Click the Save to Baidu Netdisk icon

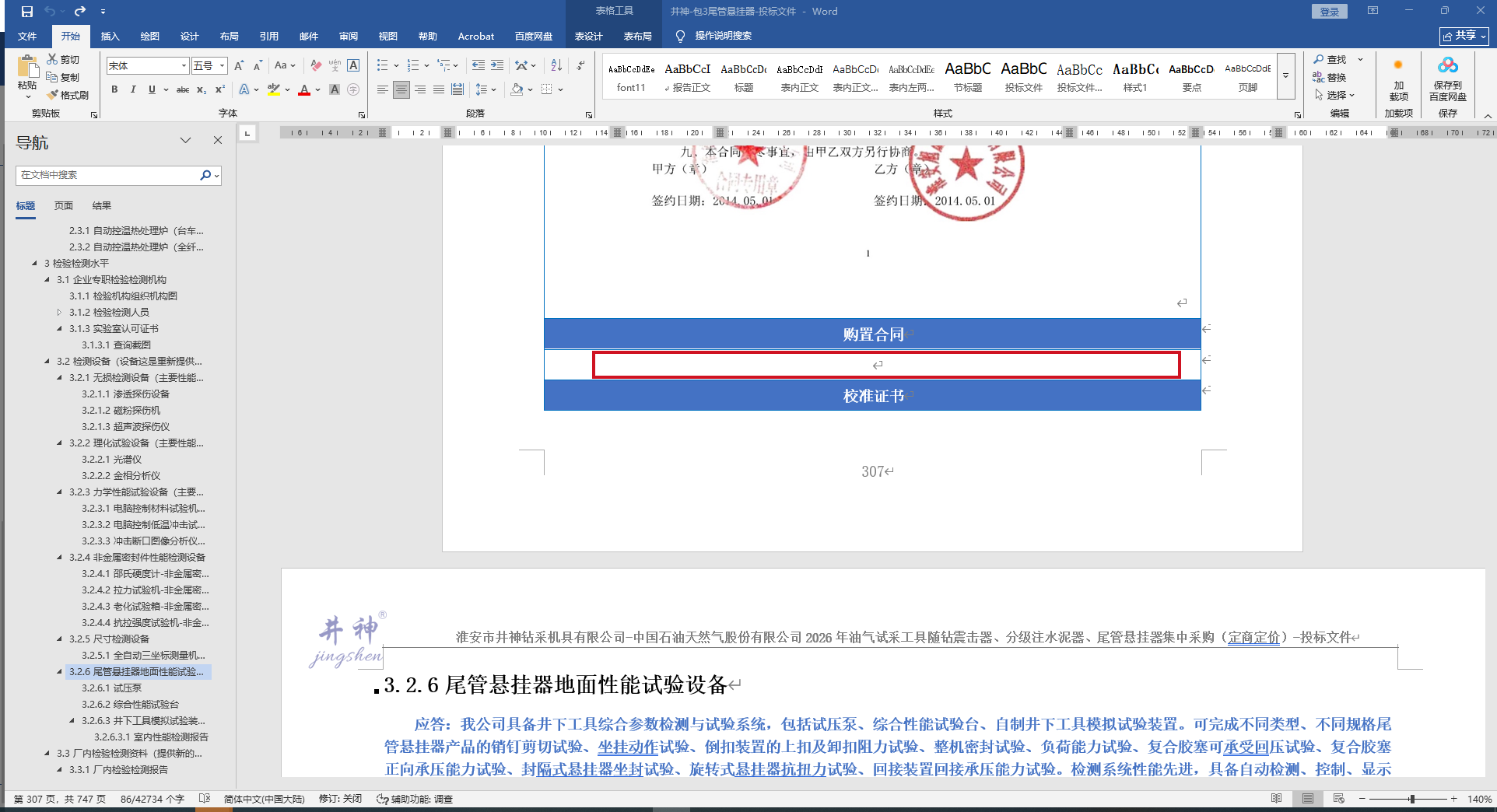click(x=1447, y=79)
